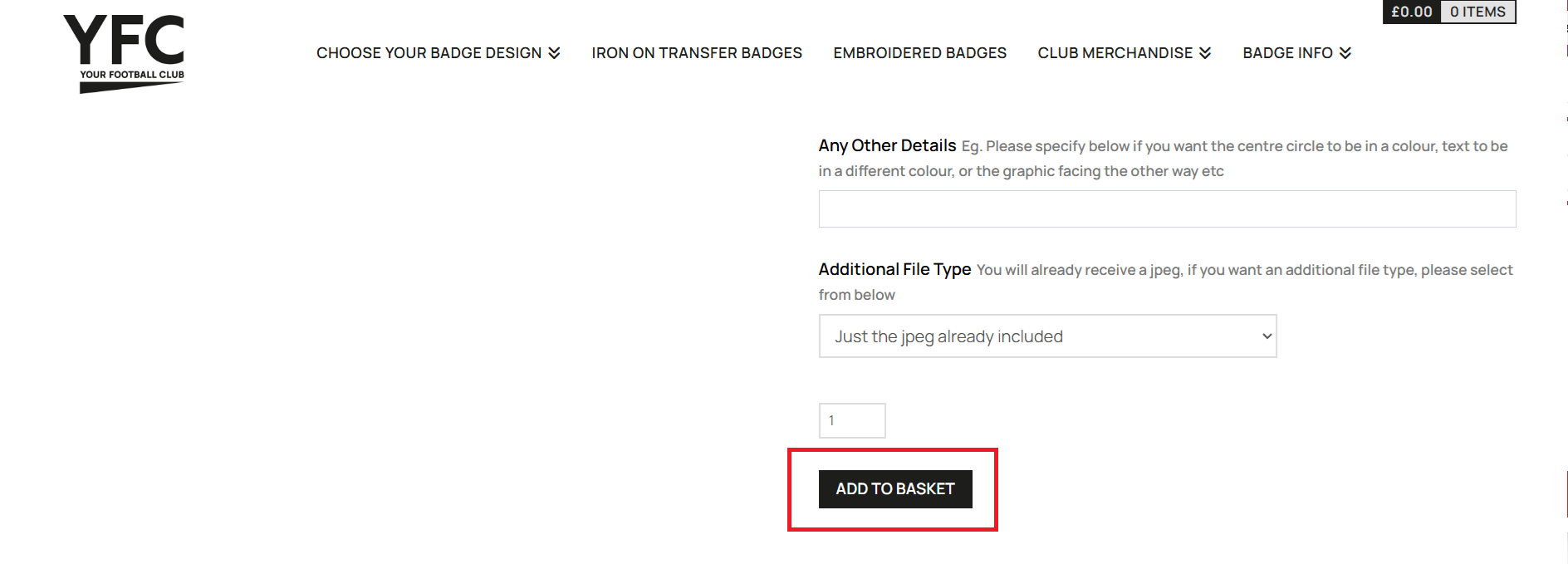Go to Iron On Transfer Badges
This screenshot has height=564, width=1568.
[x=697, y=53]
